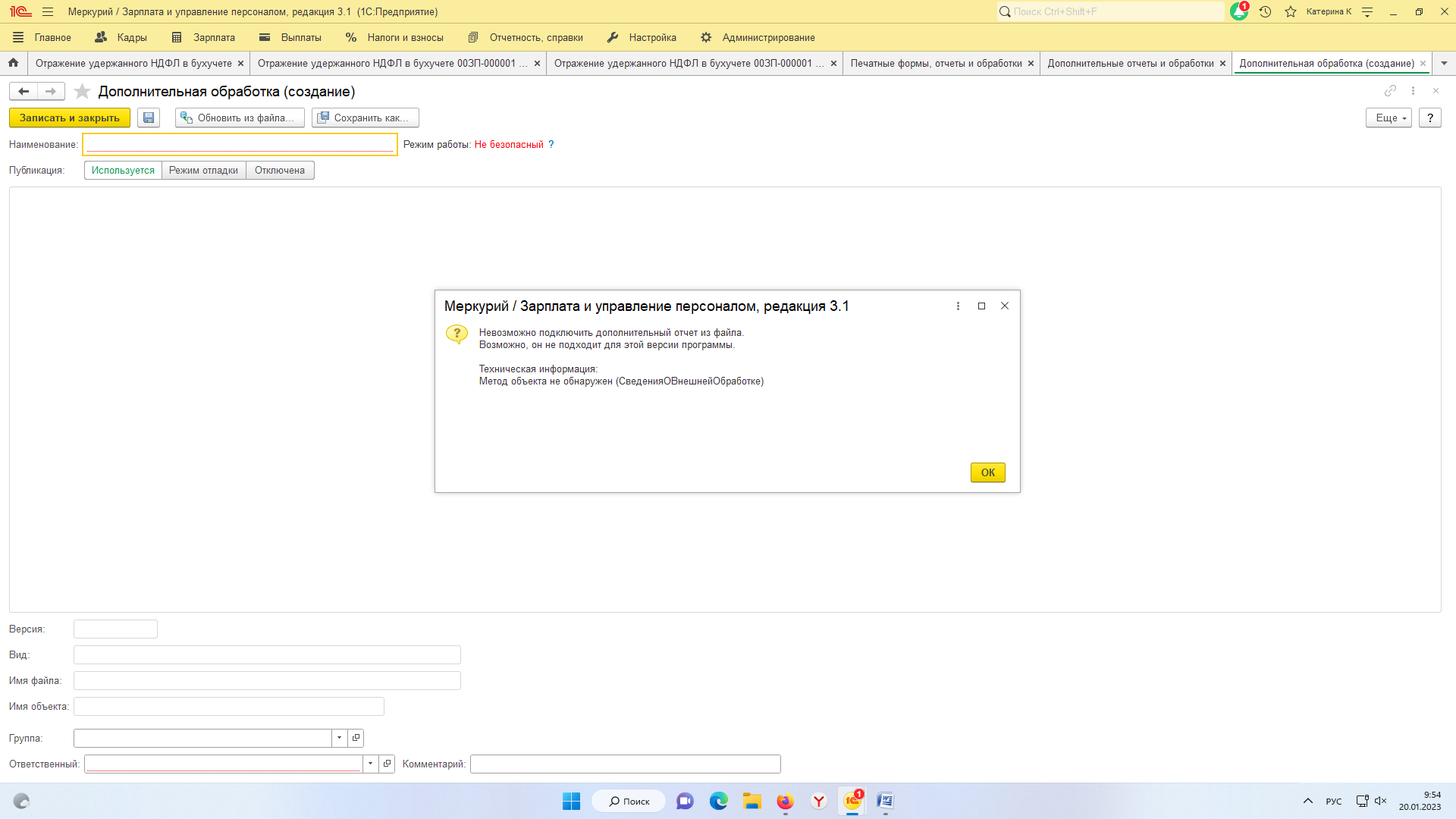
Task: Add form to favorites star
Action: pos(82,91)
